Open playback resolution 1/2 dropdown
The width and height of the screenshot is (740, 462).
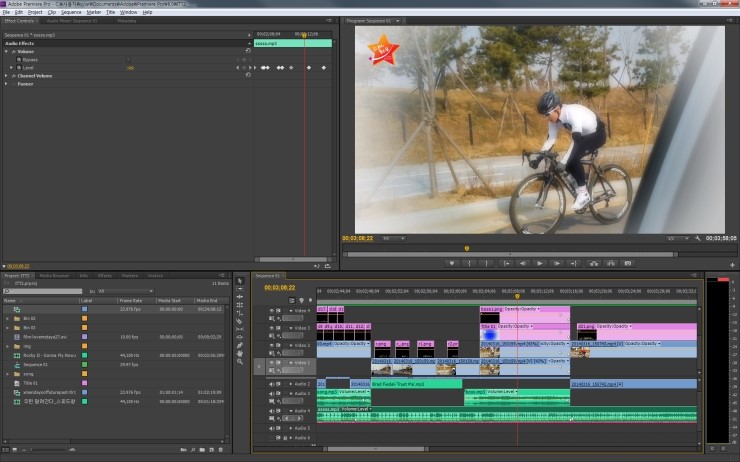[678, 238]
